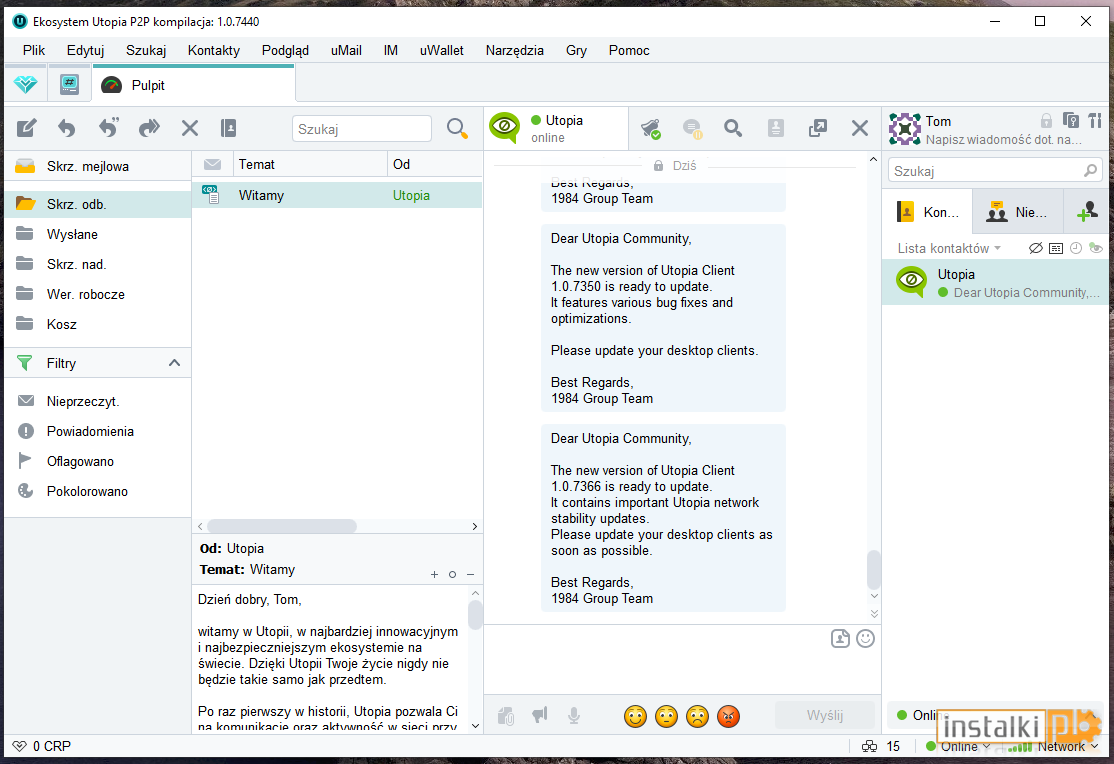Toggle contact list detailed view icon
The width and height of the screenshot is (1114, 764).
1056,248
